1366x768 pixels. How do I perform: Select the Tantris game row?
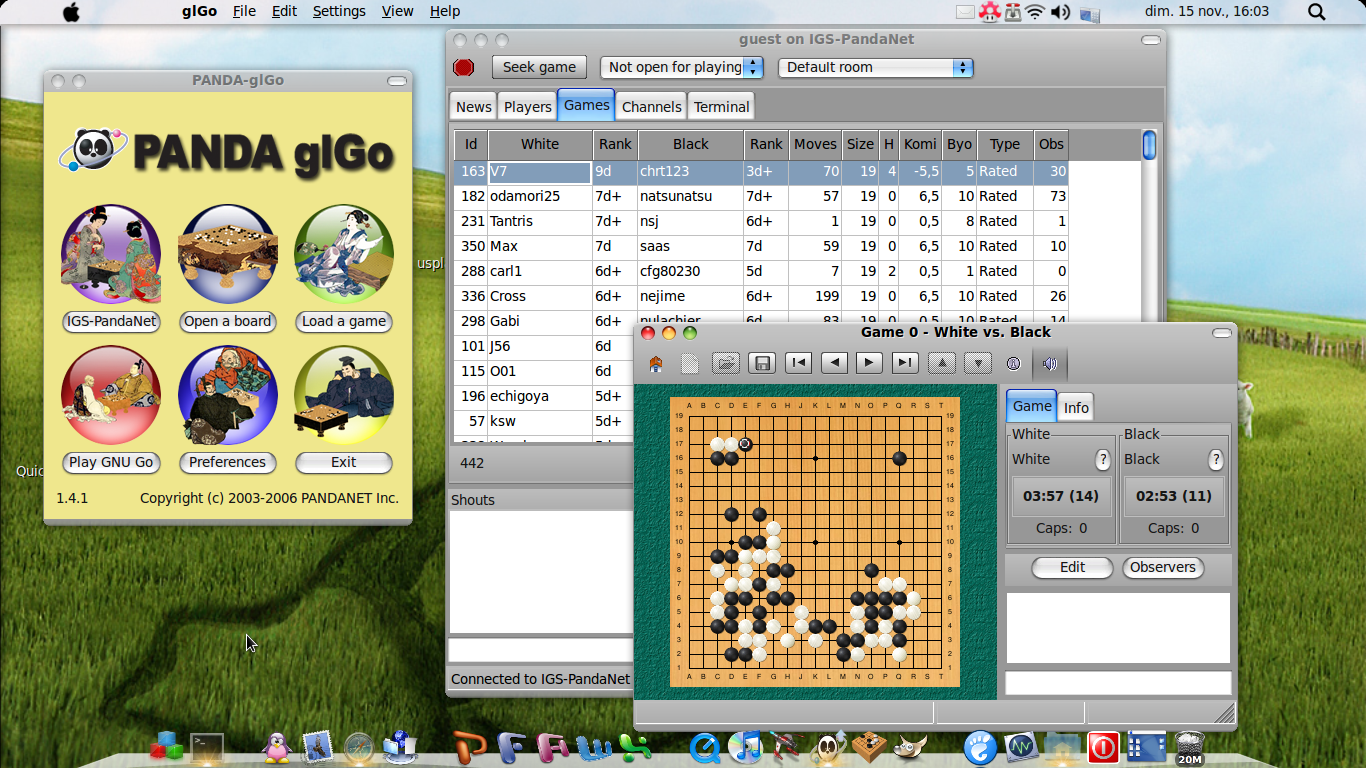tap(761, 221)
